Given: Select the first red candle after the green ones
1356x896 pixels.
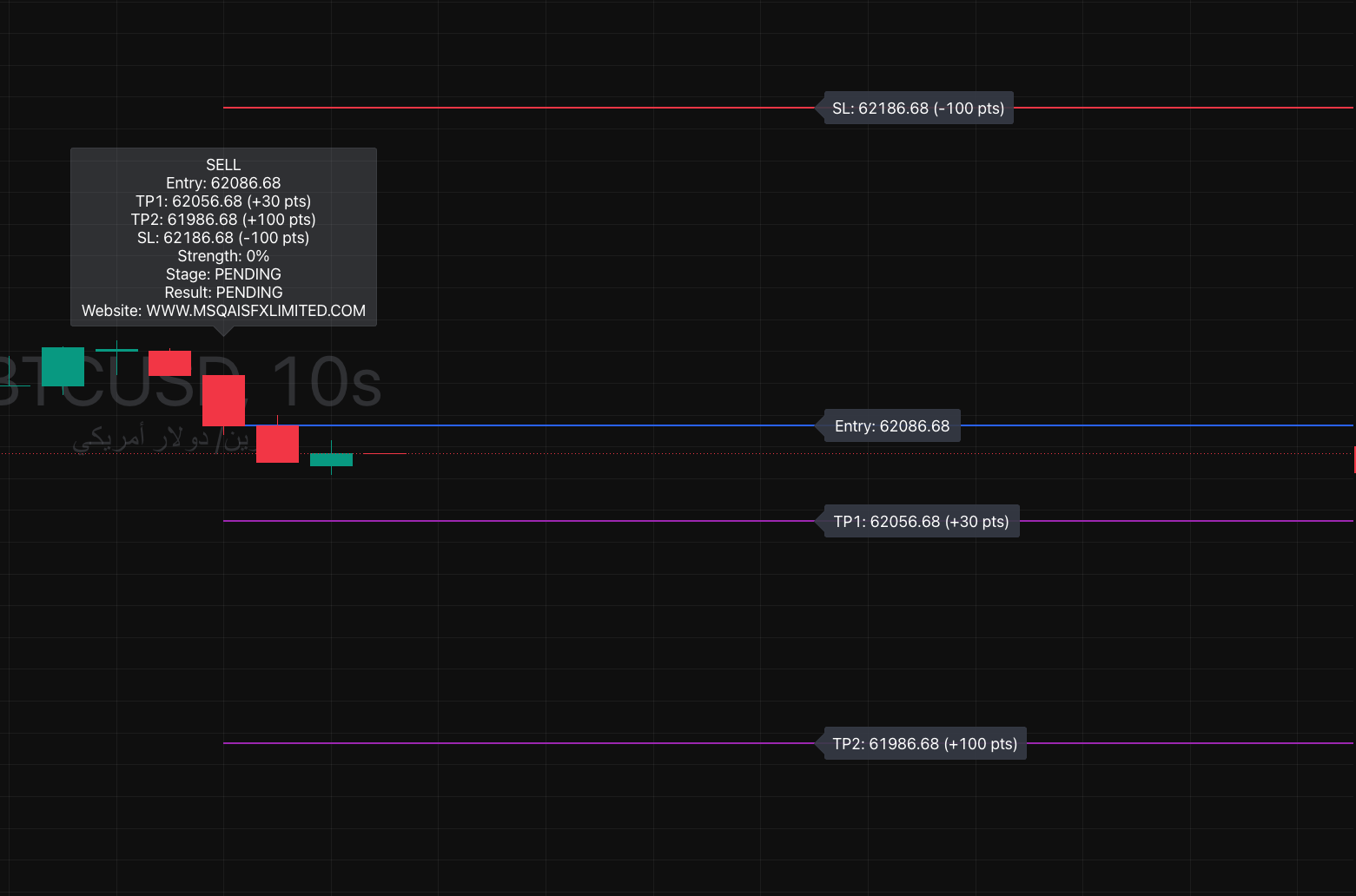Looking at the screenshot, I should coord(169,363).
